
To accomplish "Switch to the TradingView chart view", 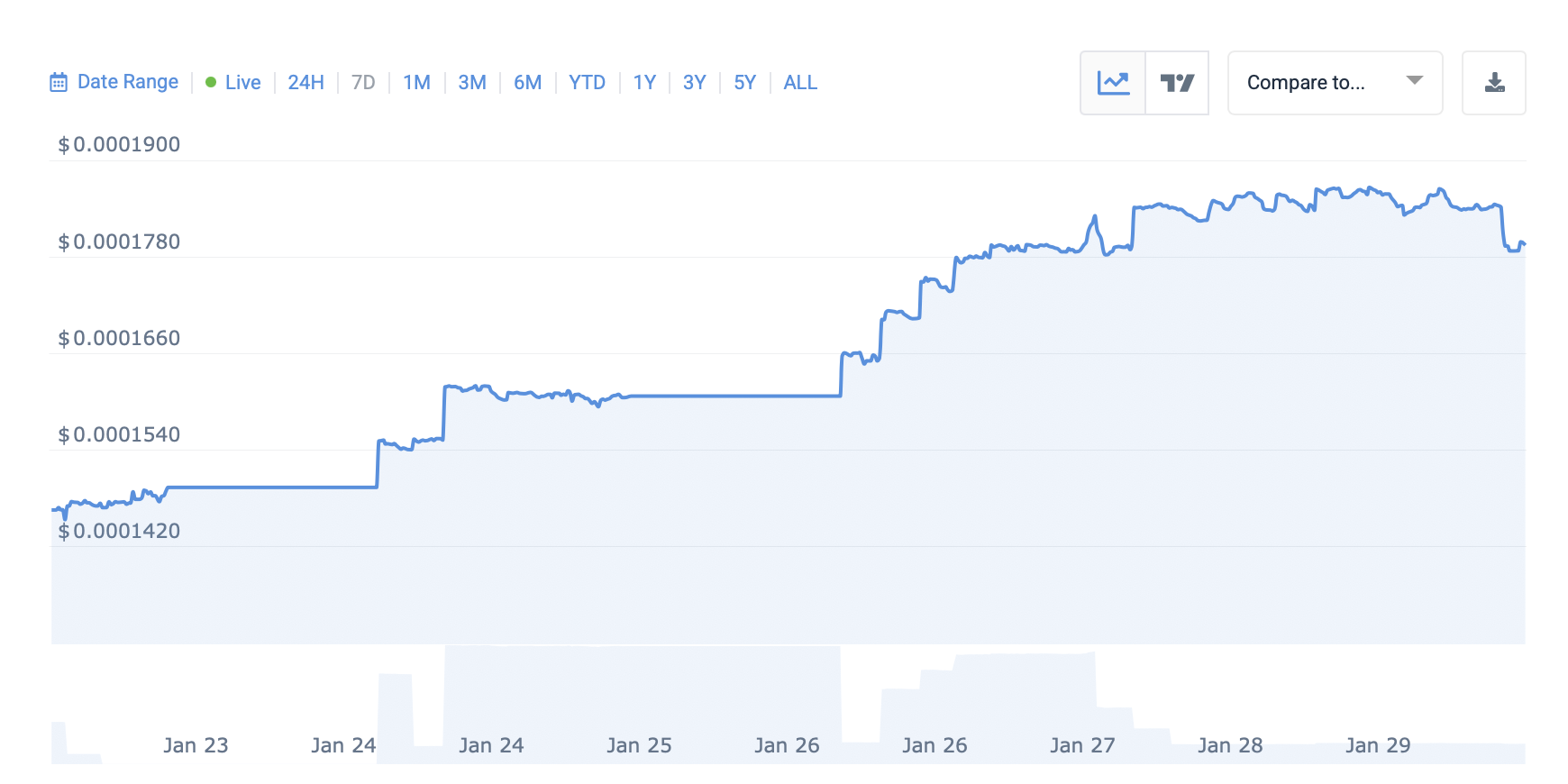I will 1177,83.
